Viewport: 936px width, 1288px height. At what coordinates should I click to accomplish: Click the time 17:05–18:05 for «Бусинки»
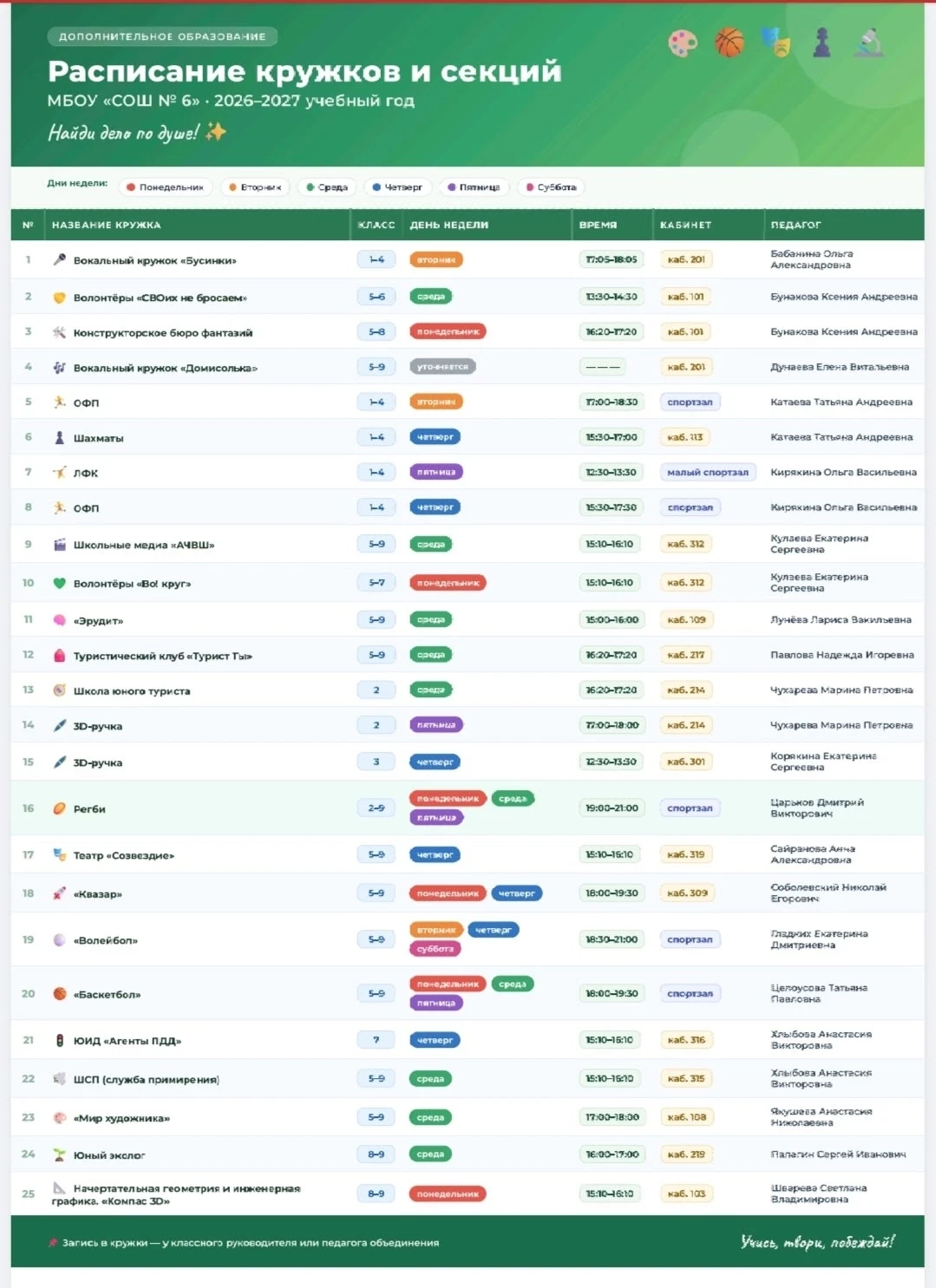click(x=611, y=259)
